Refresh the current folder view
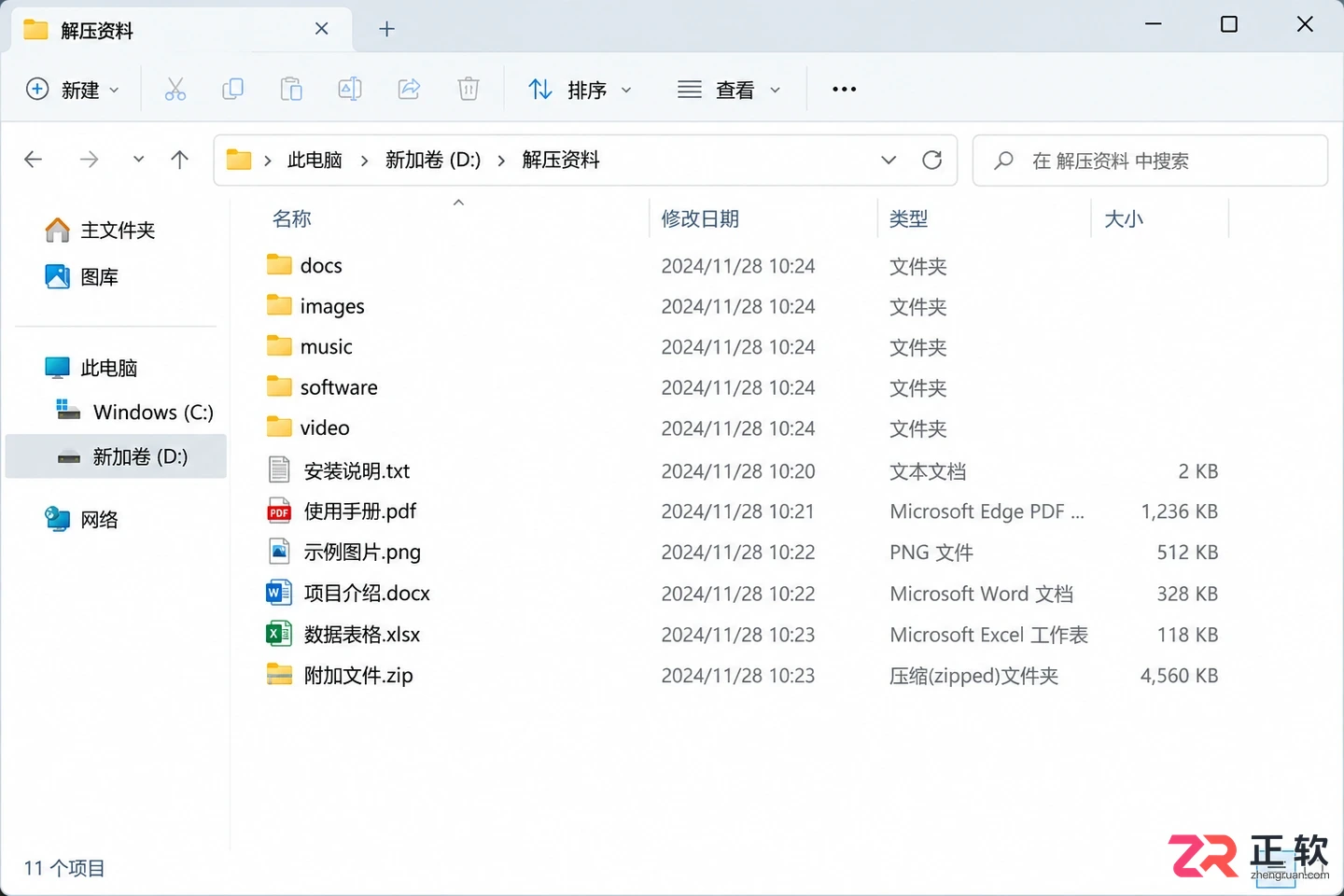This screenshot has height=896, width=1344. 931,161
